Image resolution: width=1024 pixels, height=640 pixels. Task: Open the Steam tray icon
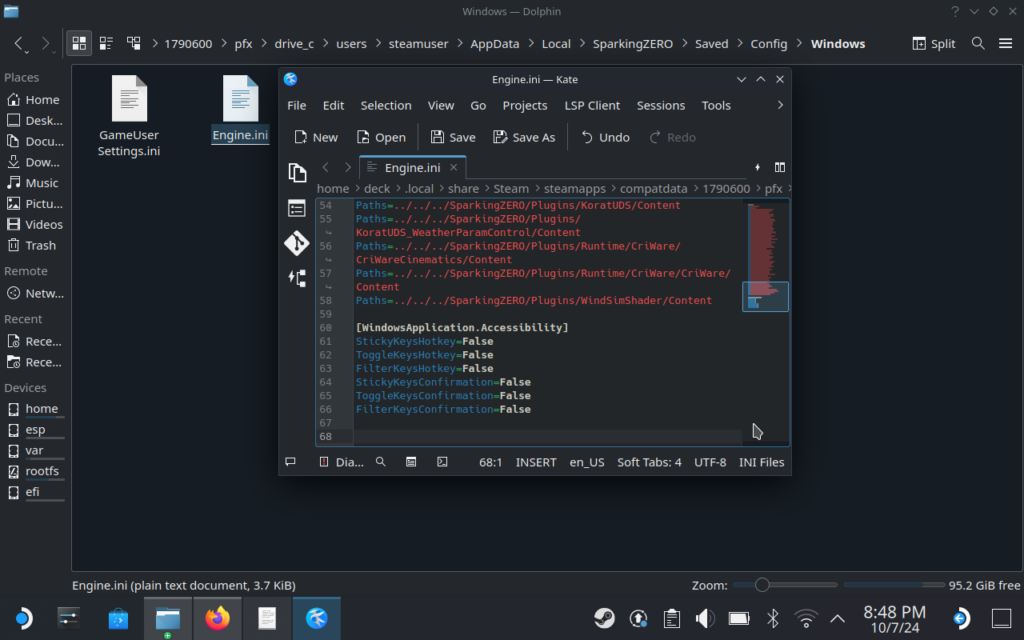[604, 618]
